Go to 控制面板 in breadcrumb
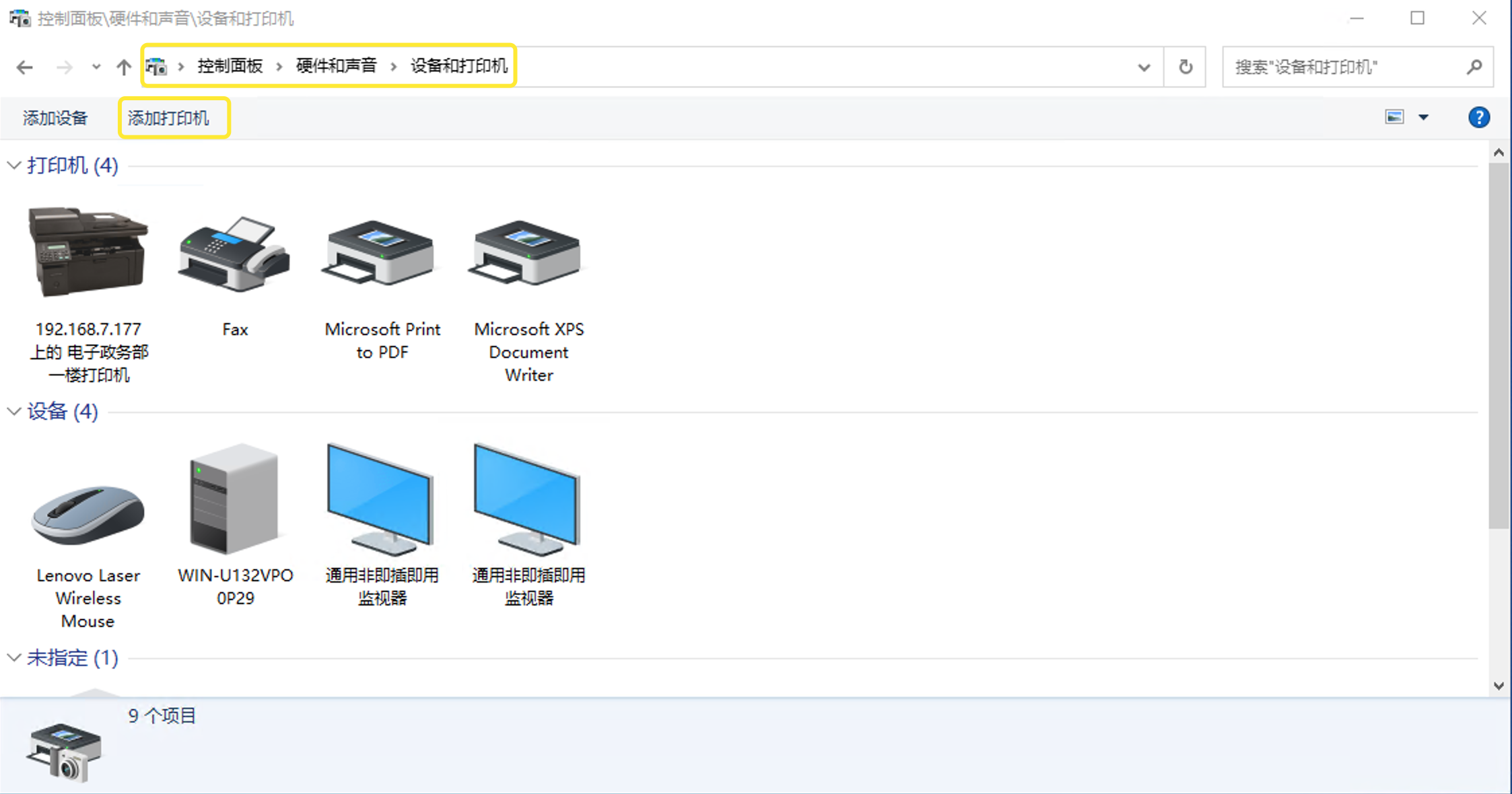Image resolution: width=1512 pixels, height=794 pixels. tap(230, 66)
